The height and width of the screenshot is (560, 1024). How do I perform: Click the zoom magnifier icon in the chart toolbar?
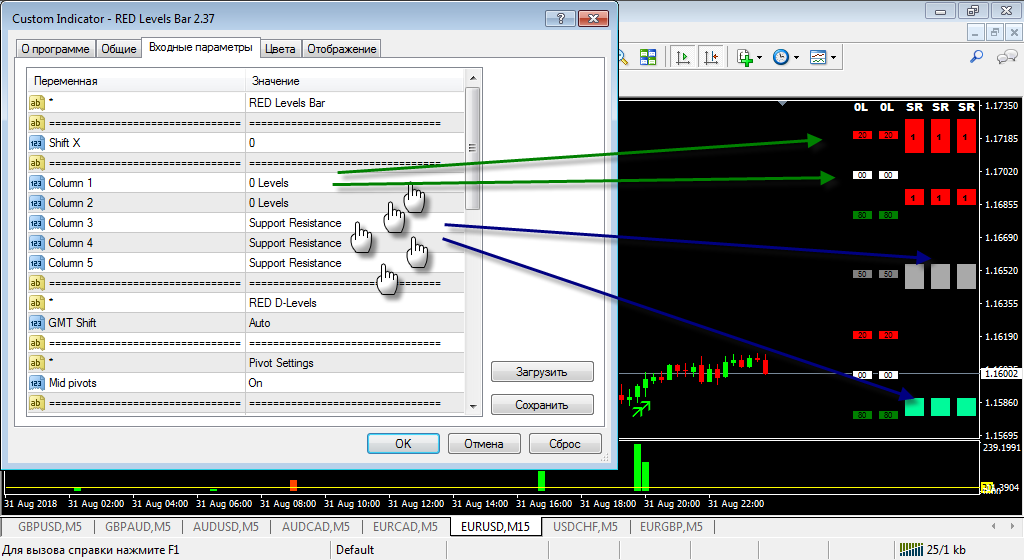[622, 57]
